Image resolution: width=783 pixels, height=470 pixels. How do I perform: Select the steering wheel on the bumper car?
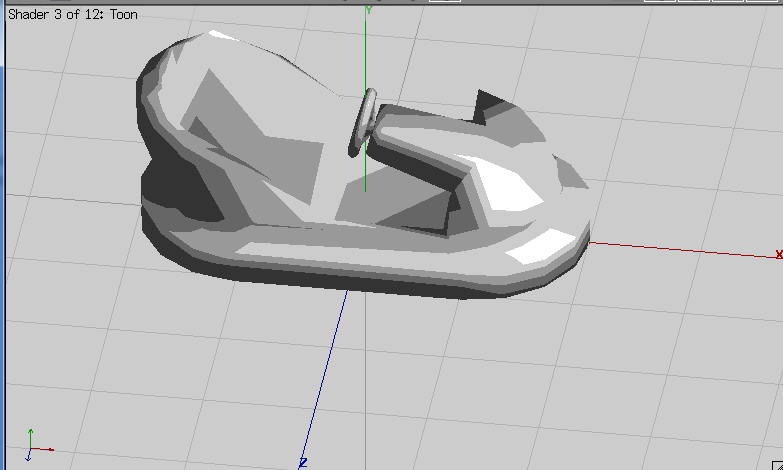(362, 122)
